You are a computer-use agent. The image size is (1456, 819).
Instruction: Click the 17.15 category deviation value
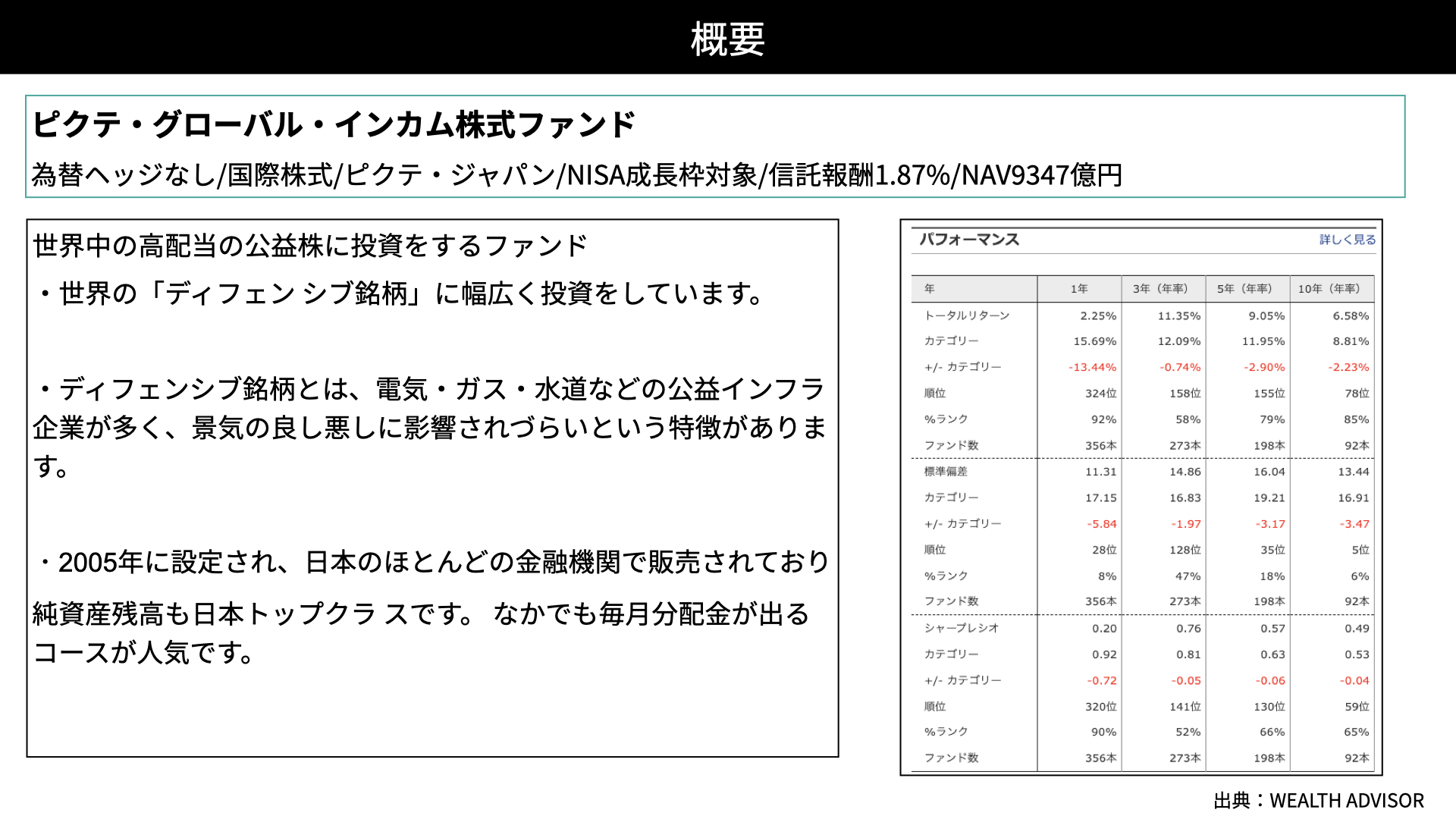click(1100, 498)
